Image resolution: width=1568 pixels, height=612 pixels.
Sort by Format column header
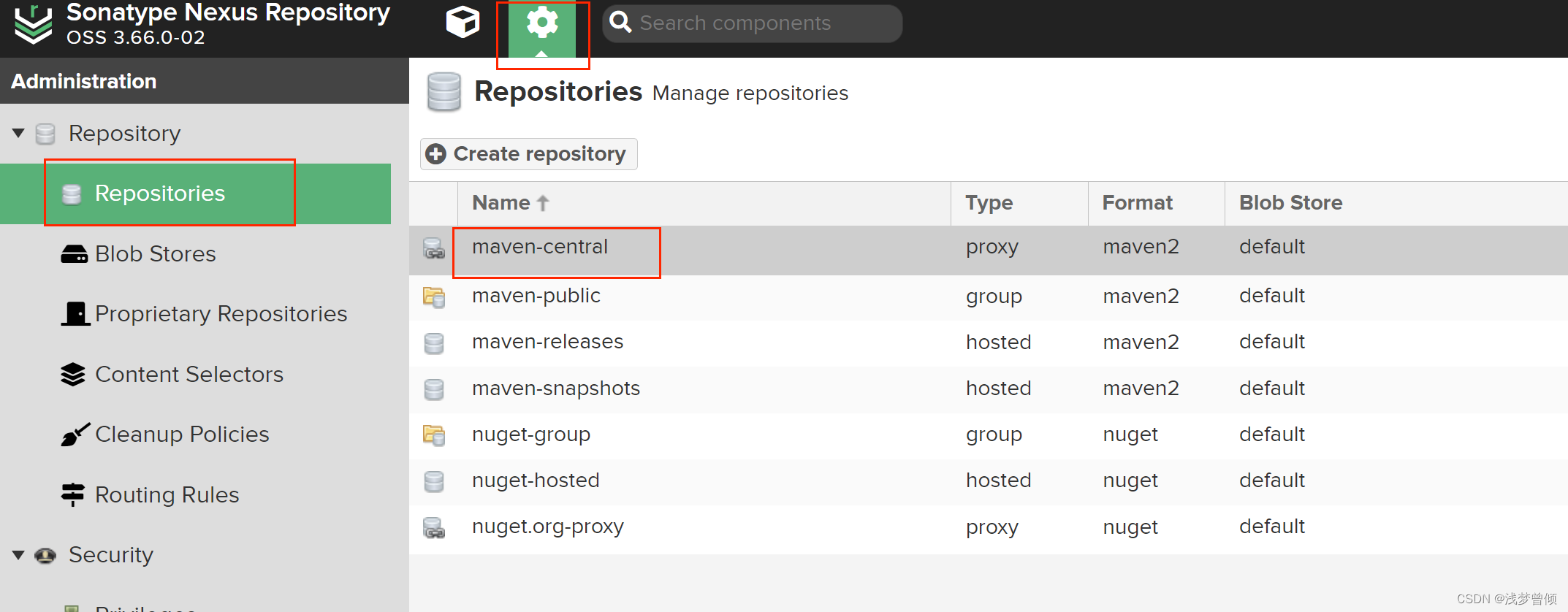tap(1156, 203)
